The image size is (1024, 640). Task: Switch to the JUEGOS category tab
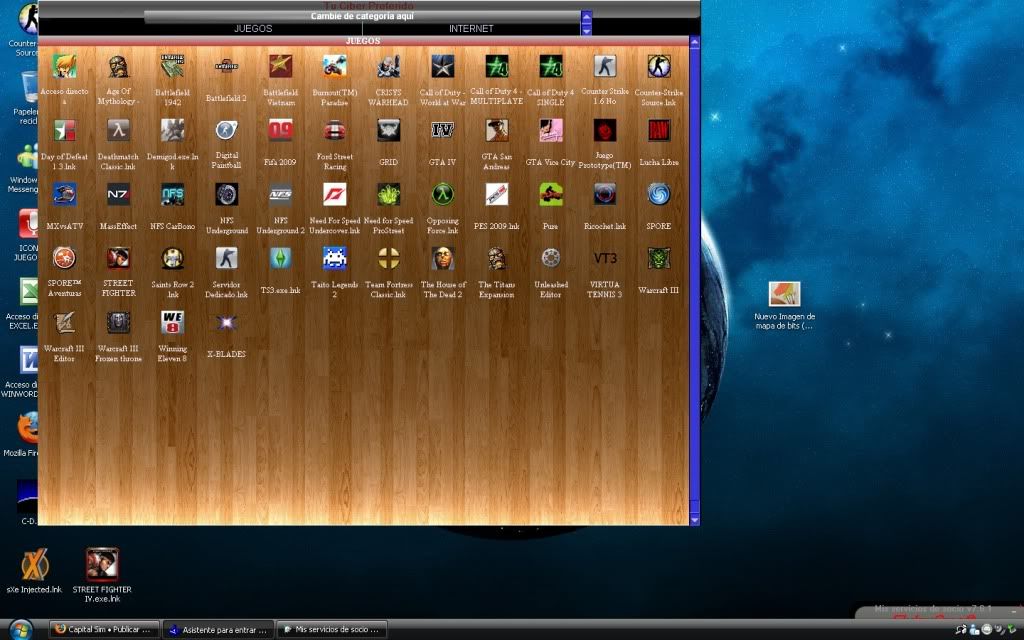tap(253, 29)
